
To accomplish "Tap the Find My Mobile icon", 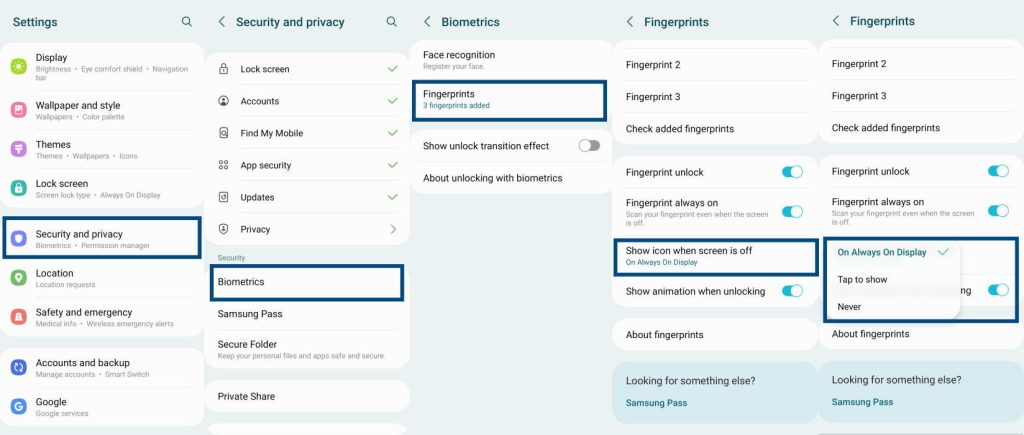I will 224,133.
